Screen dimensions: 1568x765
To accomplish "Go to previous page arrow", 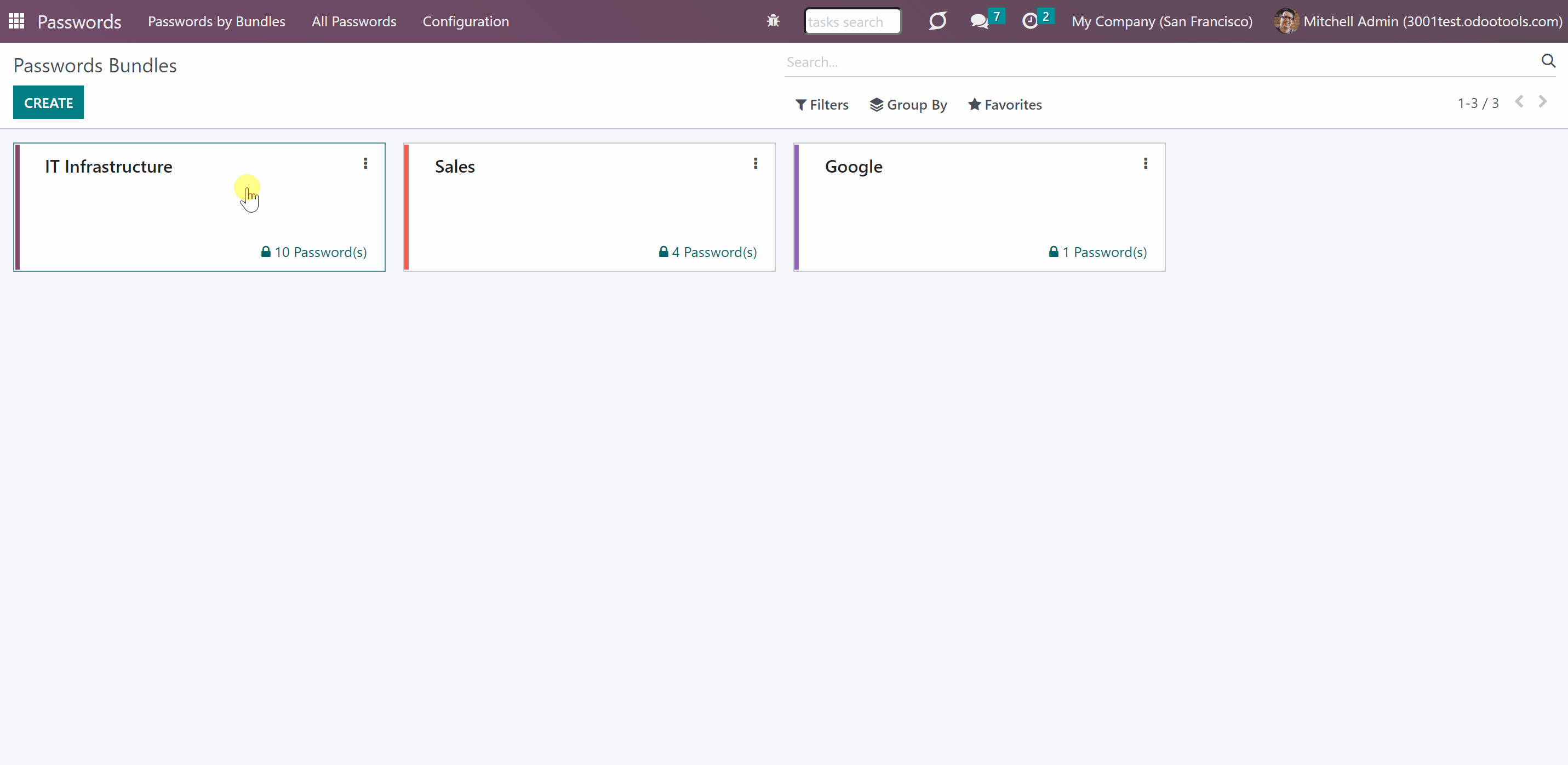I will tap(1519, 102).
